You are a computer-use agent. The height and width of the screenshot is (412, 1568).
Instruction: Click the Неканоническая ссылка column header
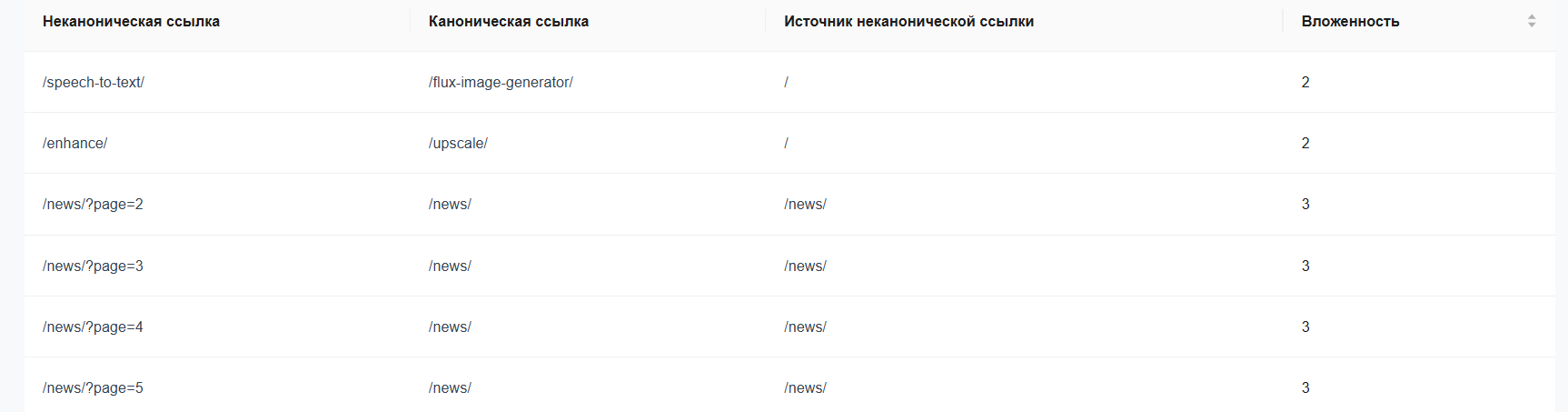[x=131, y=21]
